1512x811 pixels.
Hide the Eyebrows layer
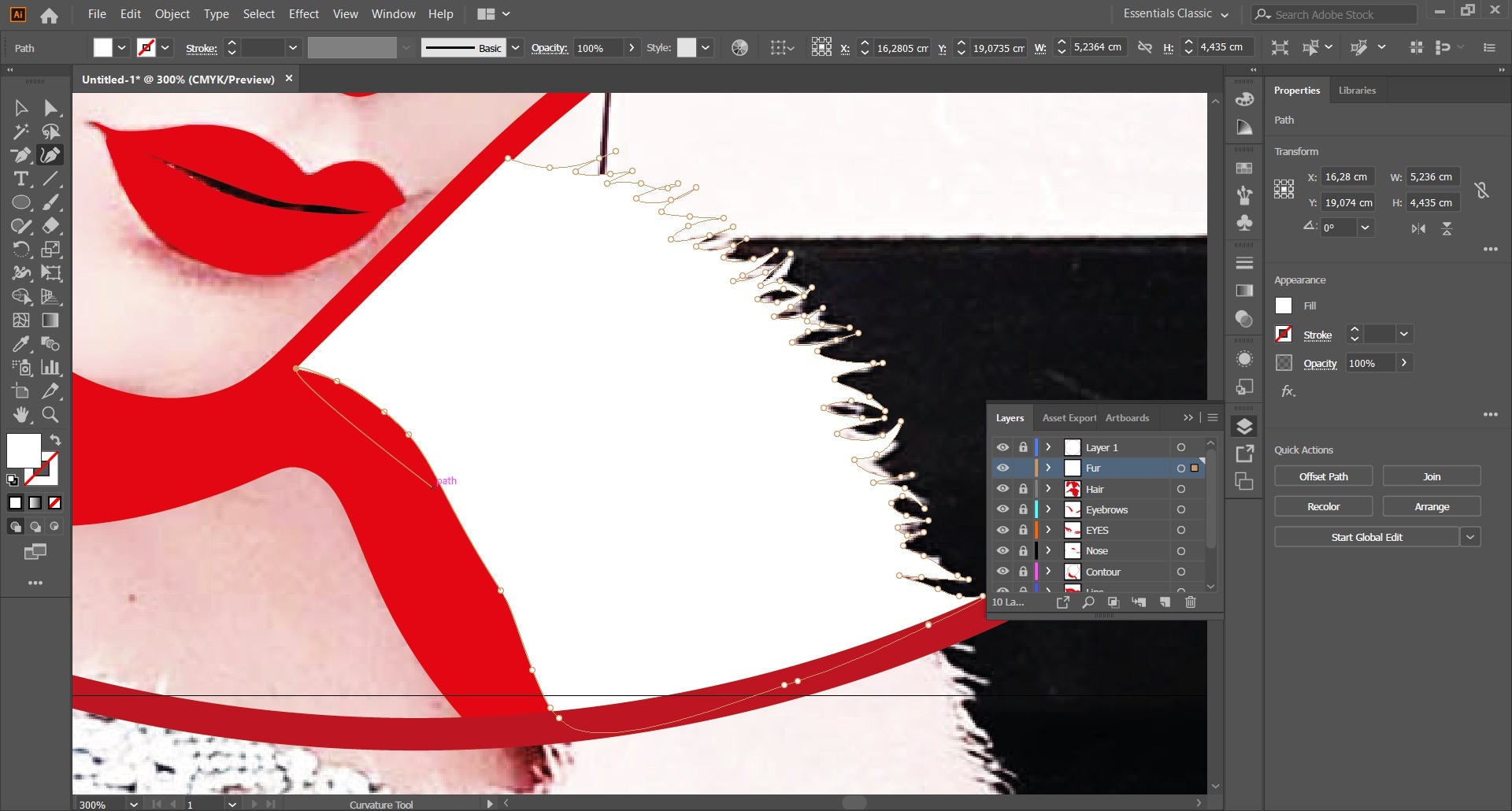(x=1002, y=509)
